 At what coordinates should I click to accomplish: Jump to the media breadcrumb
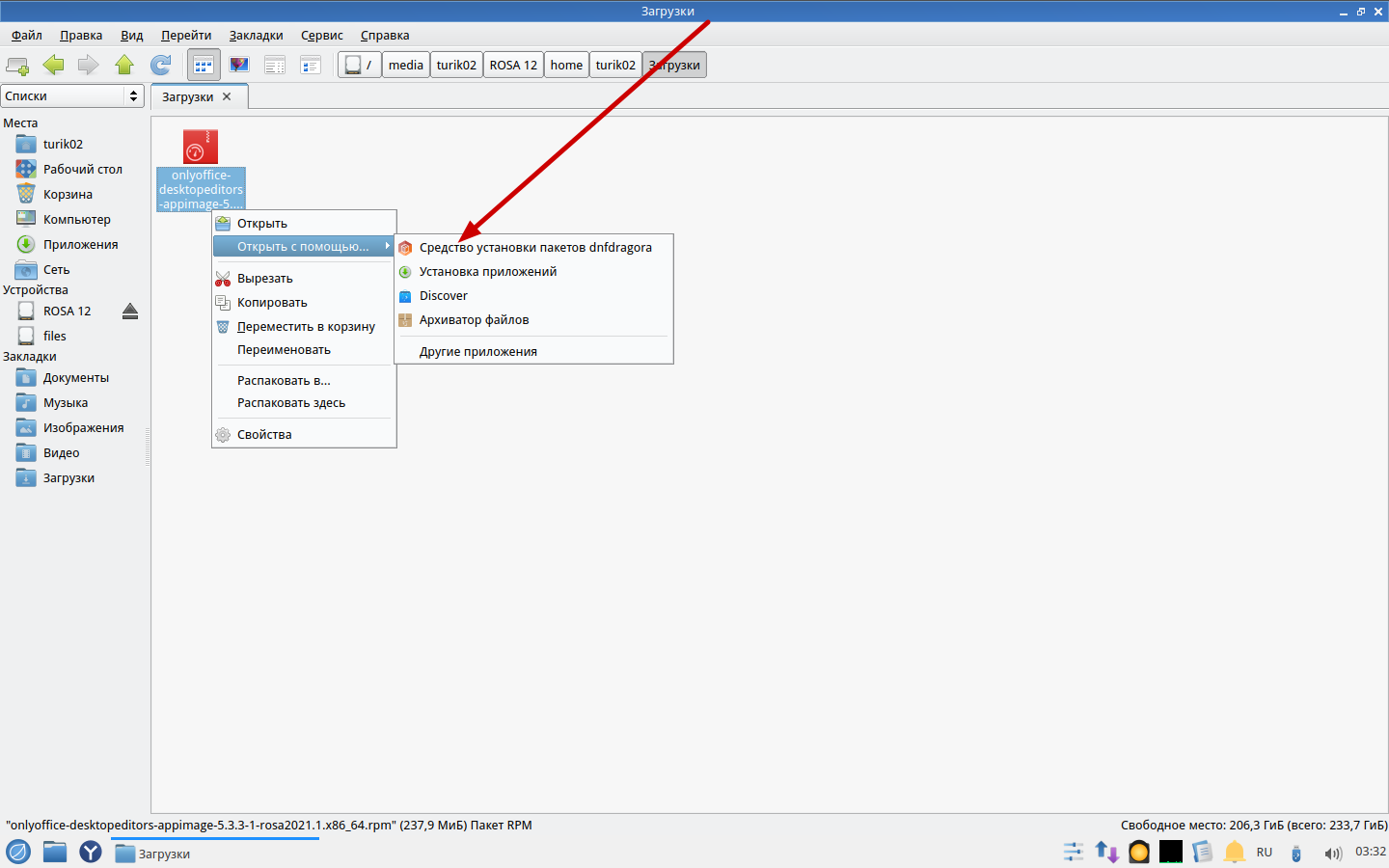(406, 65)
